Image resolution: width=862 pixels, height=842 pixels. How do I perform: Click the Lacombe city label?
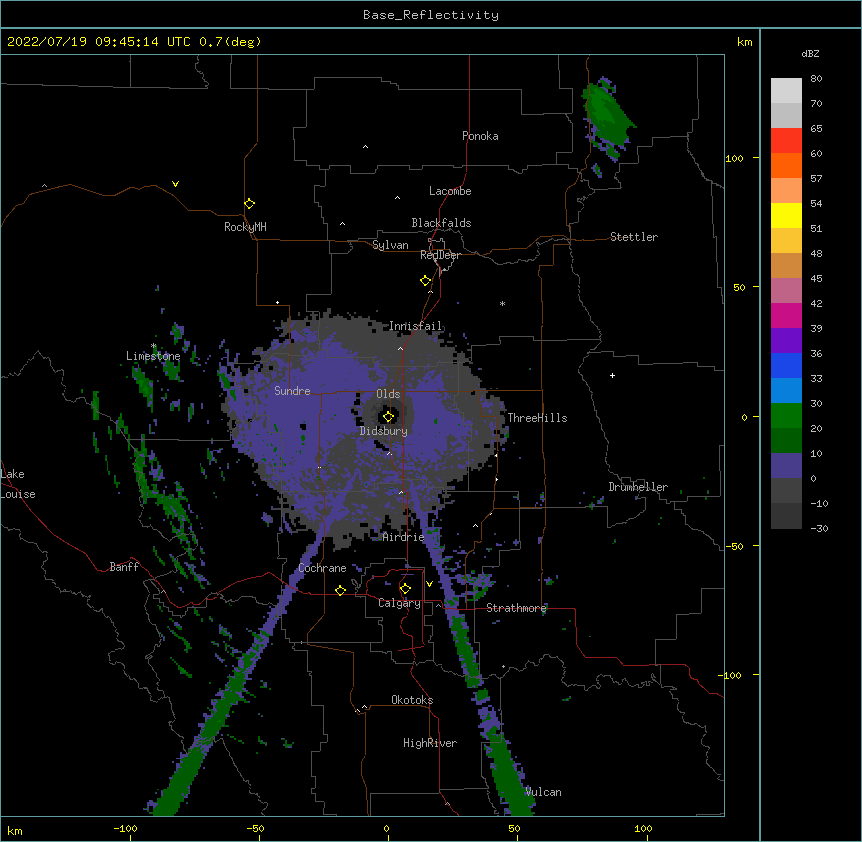(x=450, y=191)
